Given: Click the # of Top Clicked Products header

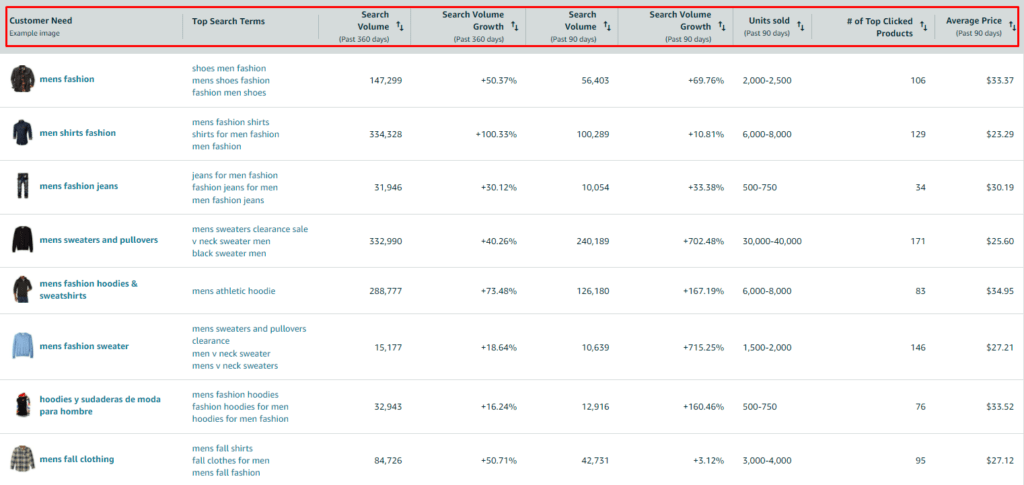Looking at the screenshot, I should (x=880, y=27).
